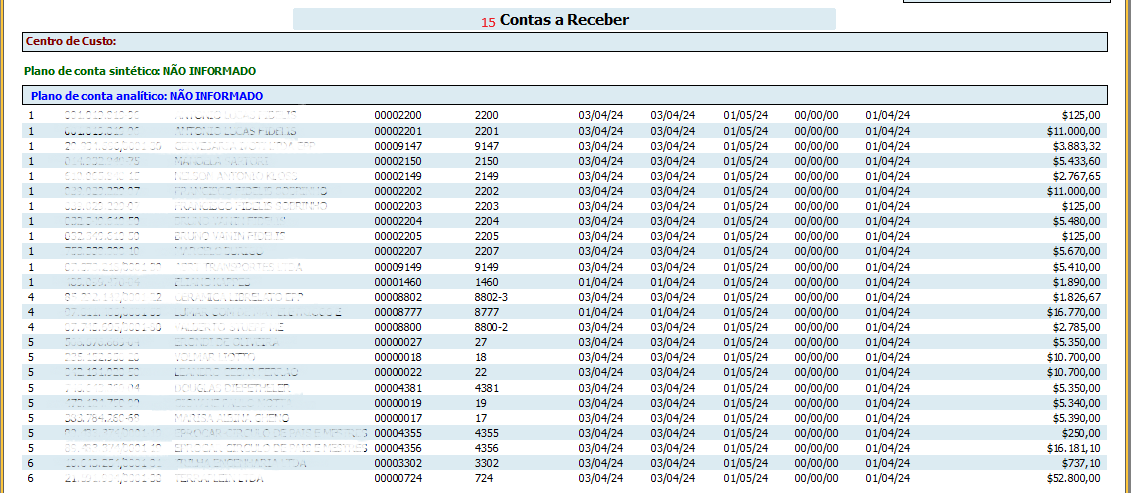Click document number 00003302

click(397, 463)
